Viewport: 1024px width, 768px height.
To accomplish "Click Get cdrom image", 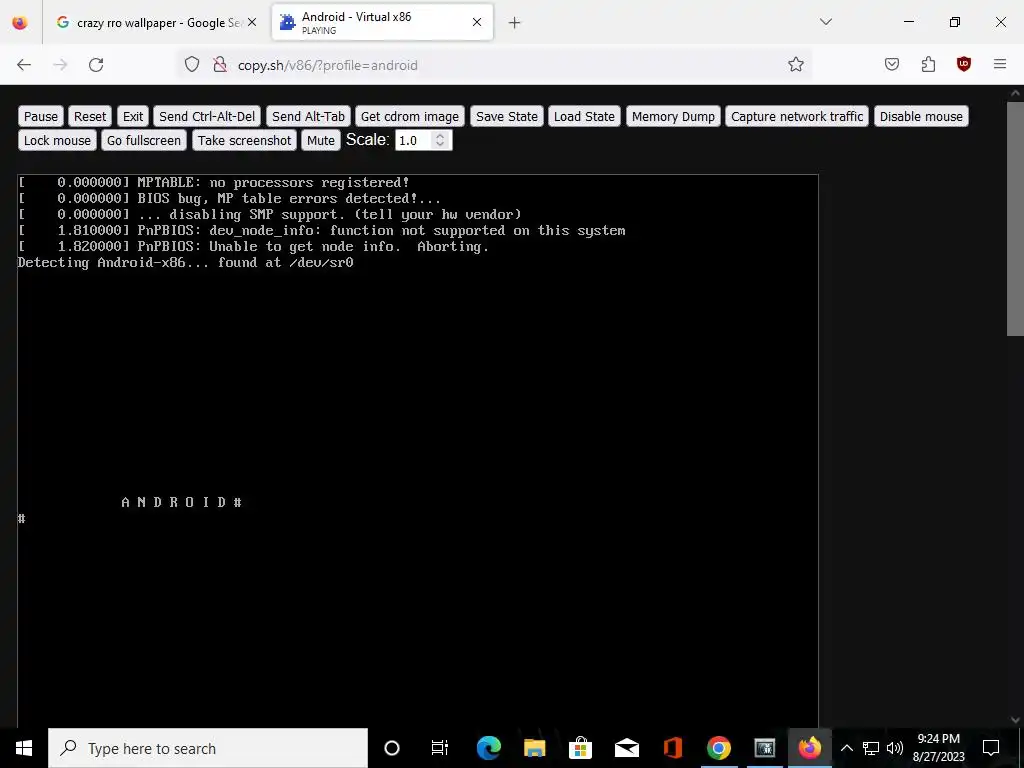I will click(x=409, y=116).
